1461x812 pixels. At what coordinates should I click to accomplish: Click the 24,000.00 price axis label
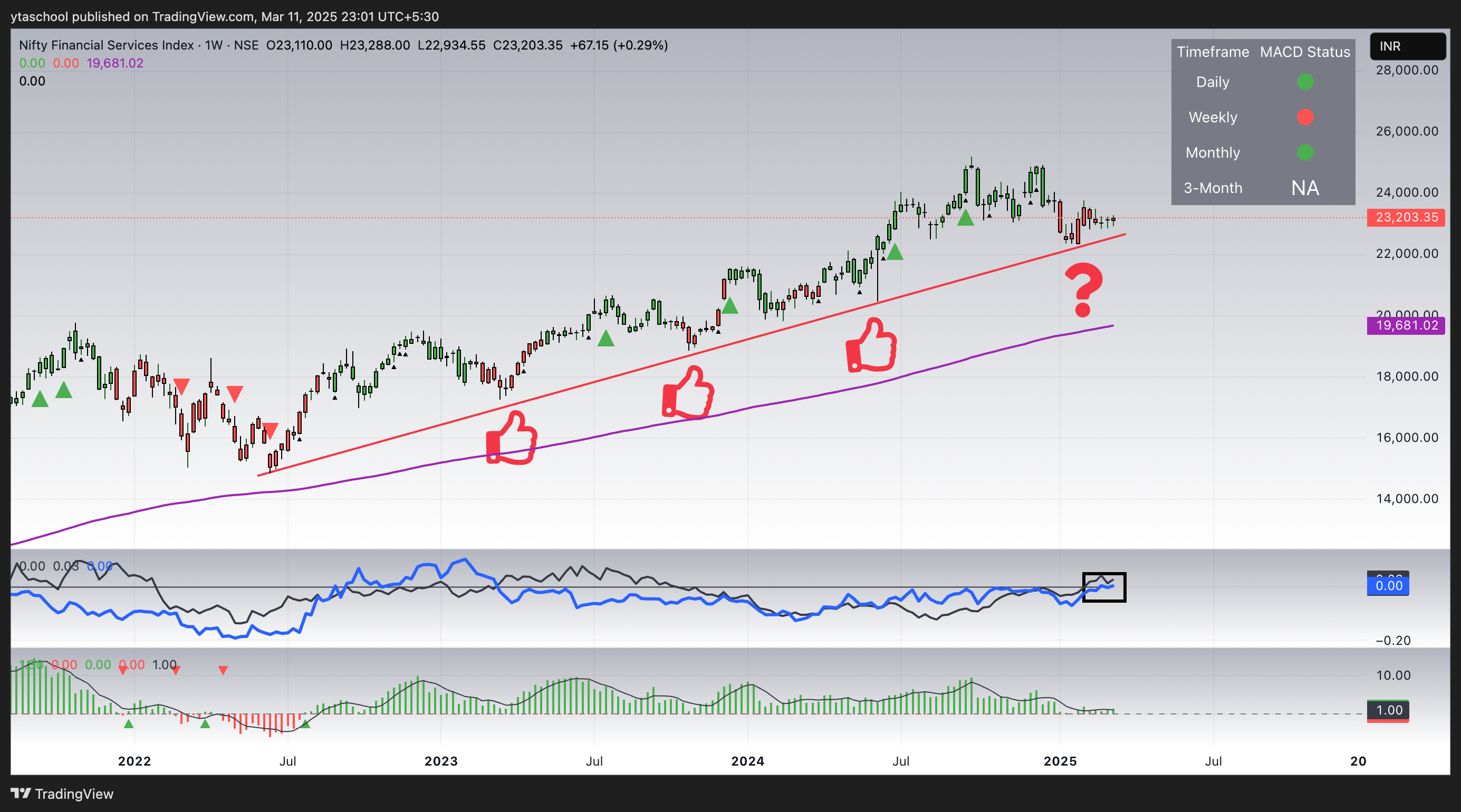1407,193
